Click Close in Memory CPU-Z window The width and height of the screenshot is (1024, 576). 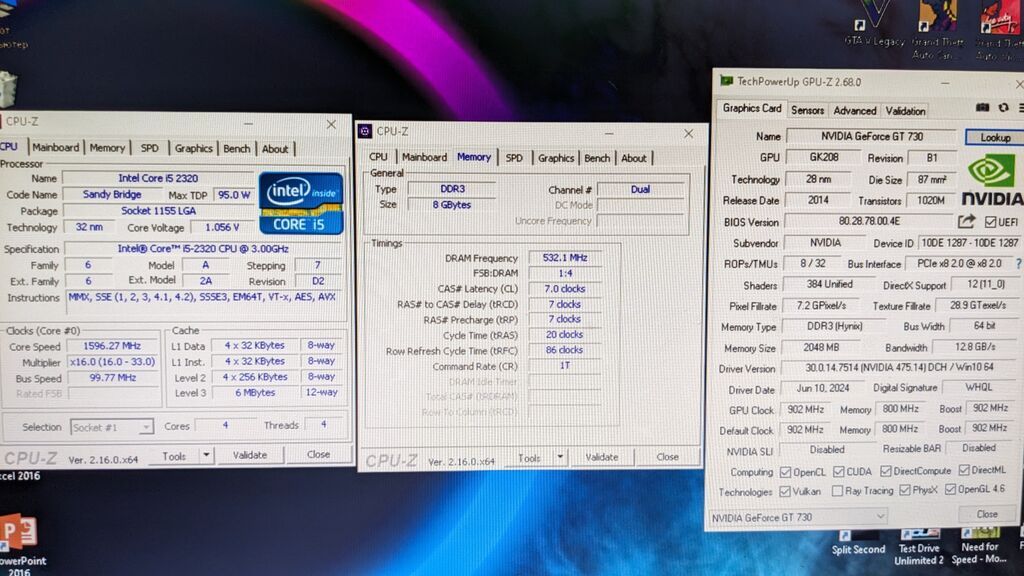(667, 457)
